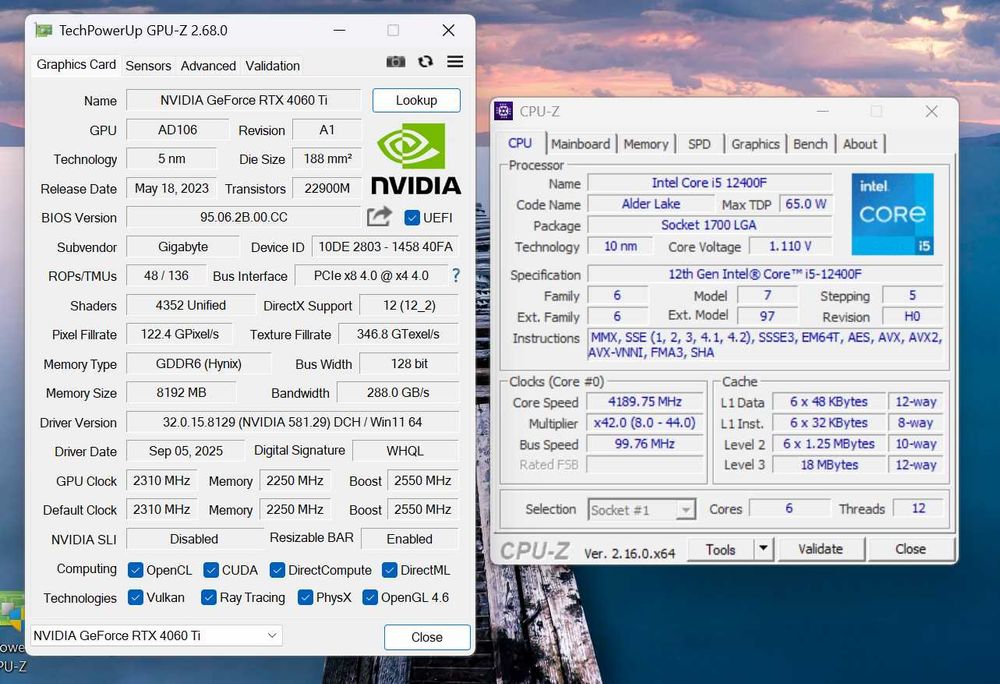This screenshot has height=684, width=1000.
Task: Select the Graphics Card tab in GPU-Z
Action: pos(76,64)
